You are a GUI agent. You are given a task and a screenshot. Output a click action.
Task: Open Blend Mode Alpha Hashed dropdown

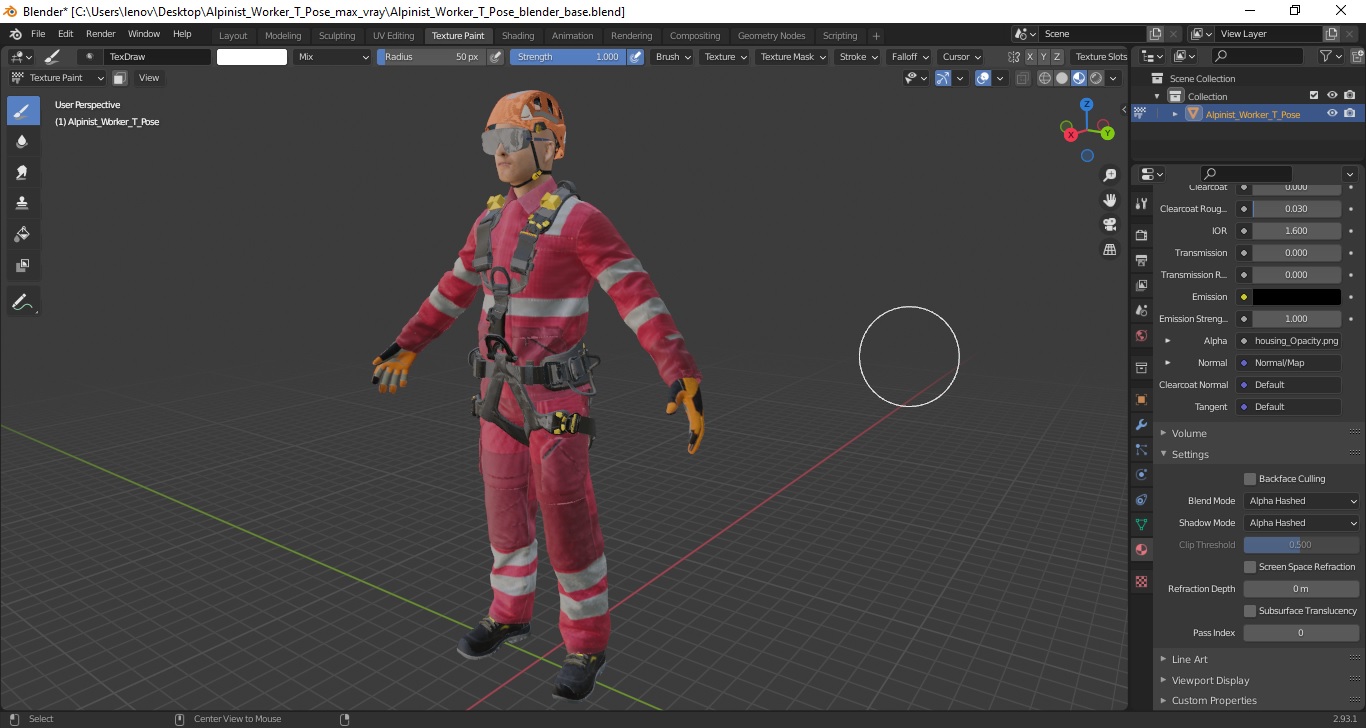click(x=1302, y=501)
